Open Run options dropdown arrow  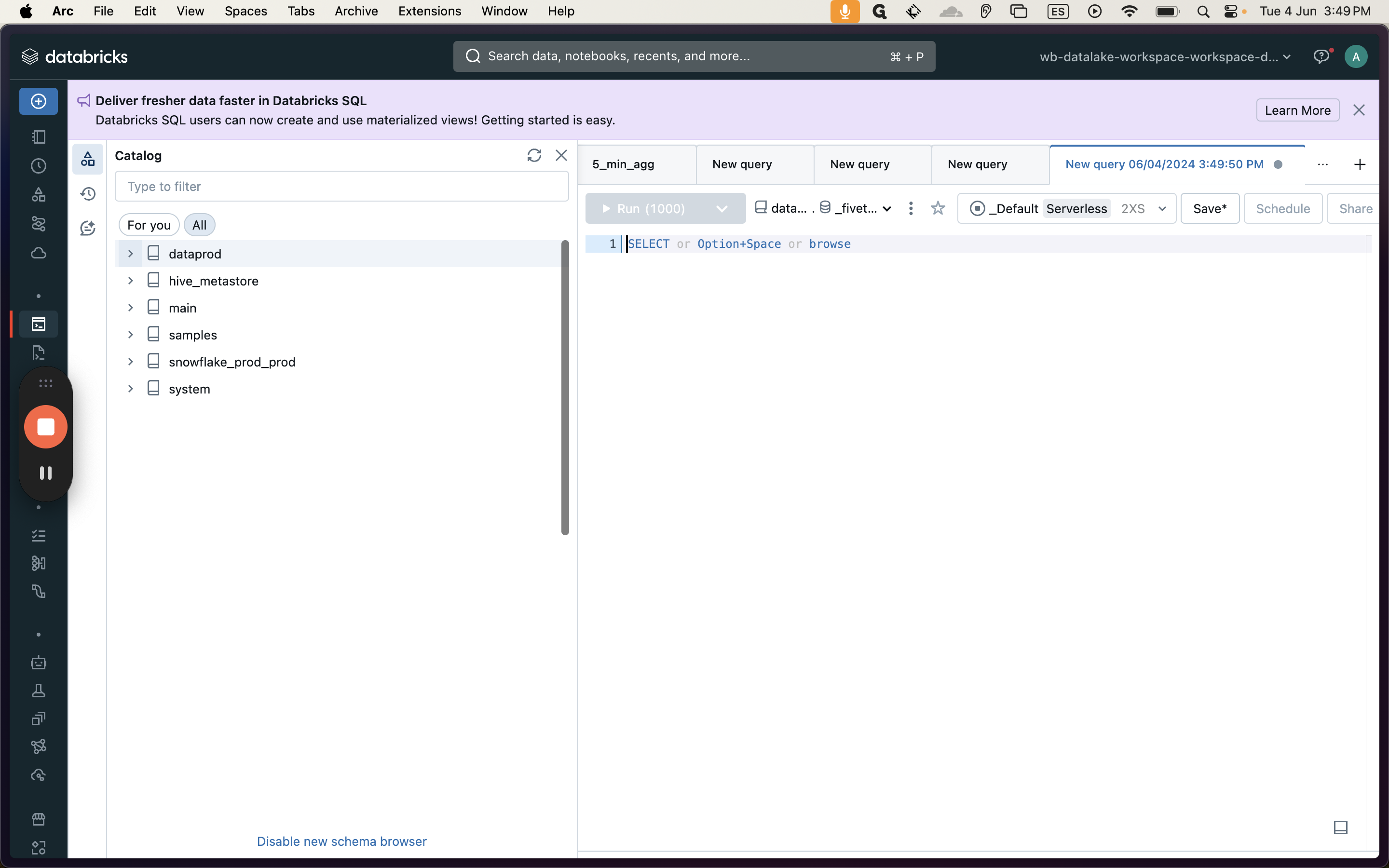[722, 208]
